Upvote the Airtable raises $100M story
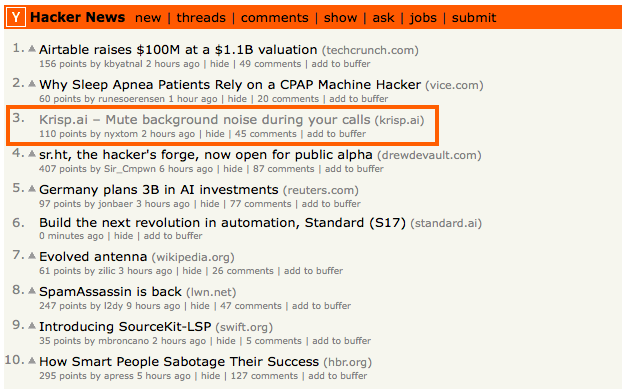The height and width of the screenshot is (389, 622). pos(32,49)
